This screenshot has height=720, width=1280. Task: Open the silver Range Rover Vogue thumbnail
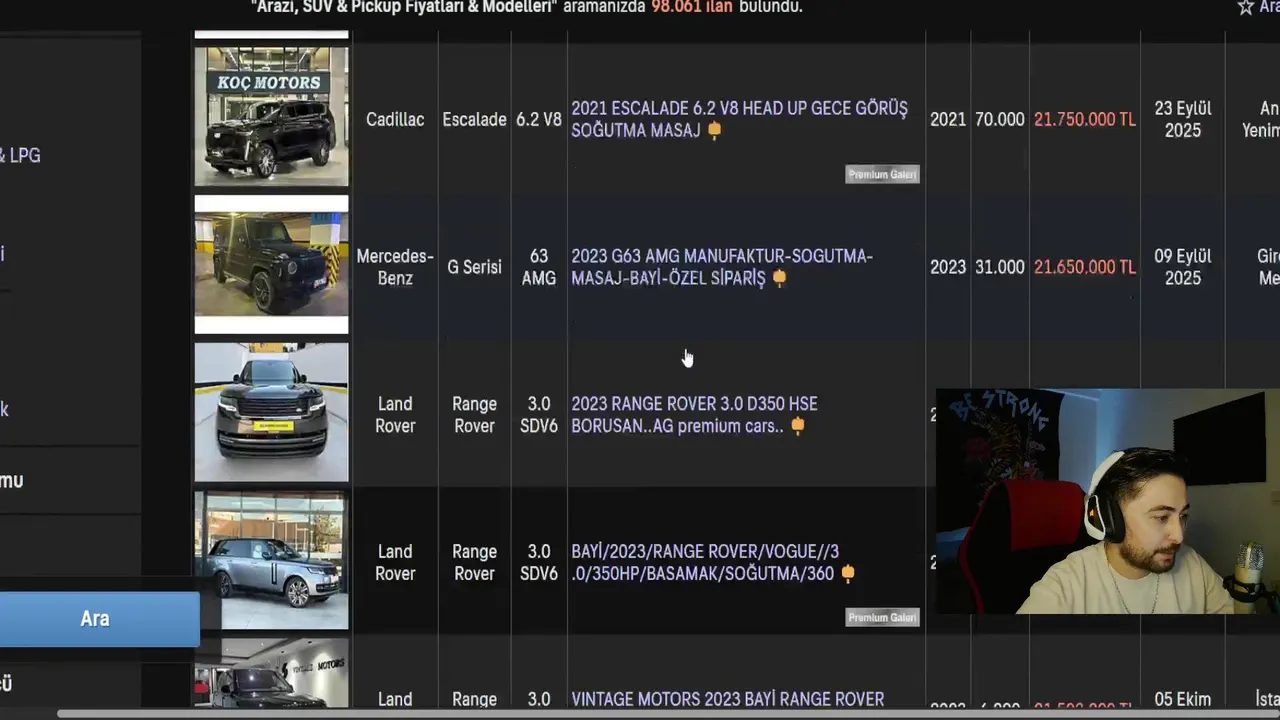point(271,560)
